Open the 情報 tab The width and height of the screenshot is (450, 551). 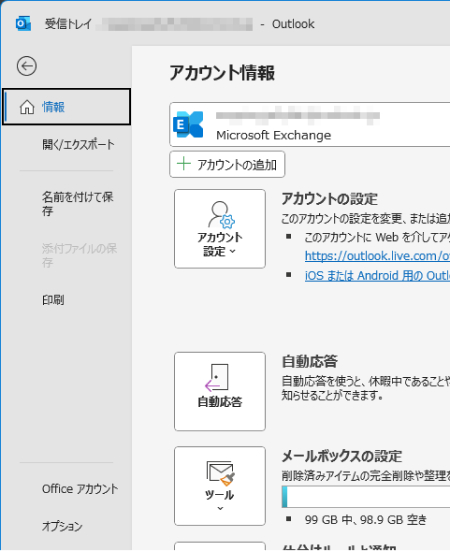click(x=66, y=107)
